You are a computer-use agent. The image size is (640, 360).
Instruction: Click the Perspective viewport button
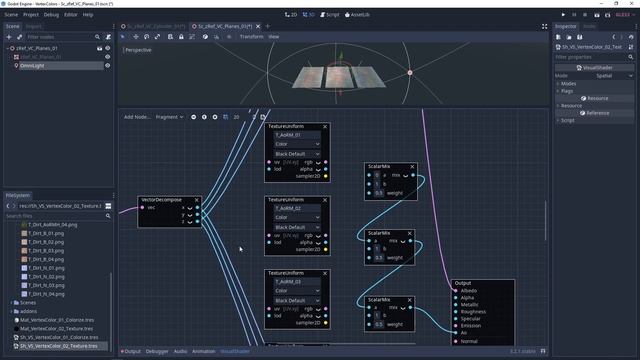point(138,50)
